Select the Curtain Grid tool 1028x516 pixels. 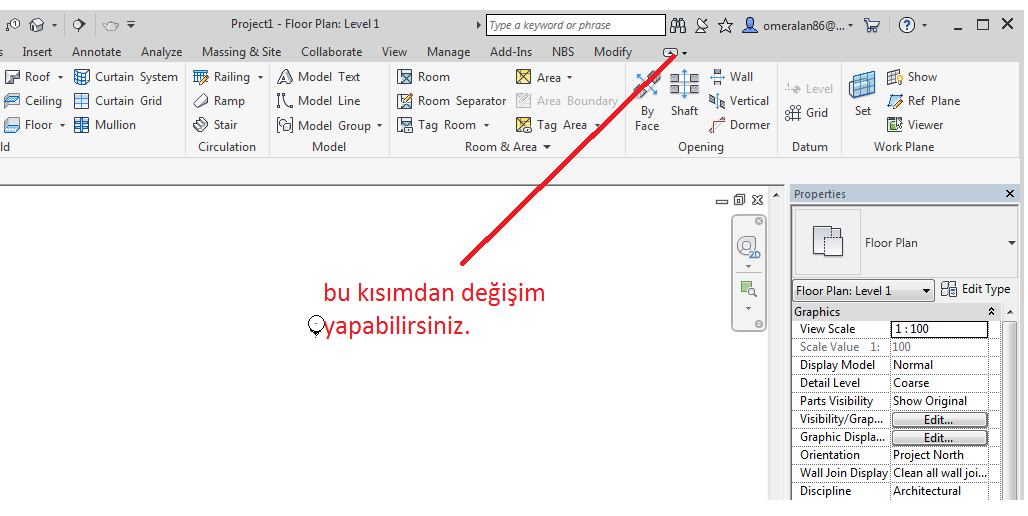pos(118,101)
